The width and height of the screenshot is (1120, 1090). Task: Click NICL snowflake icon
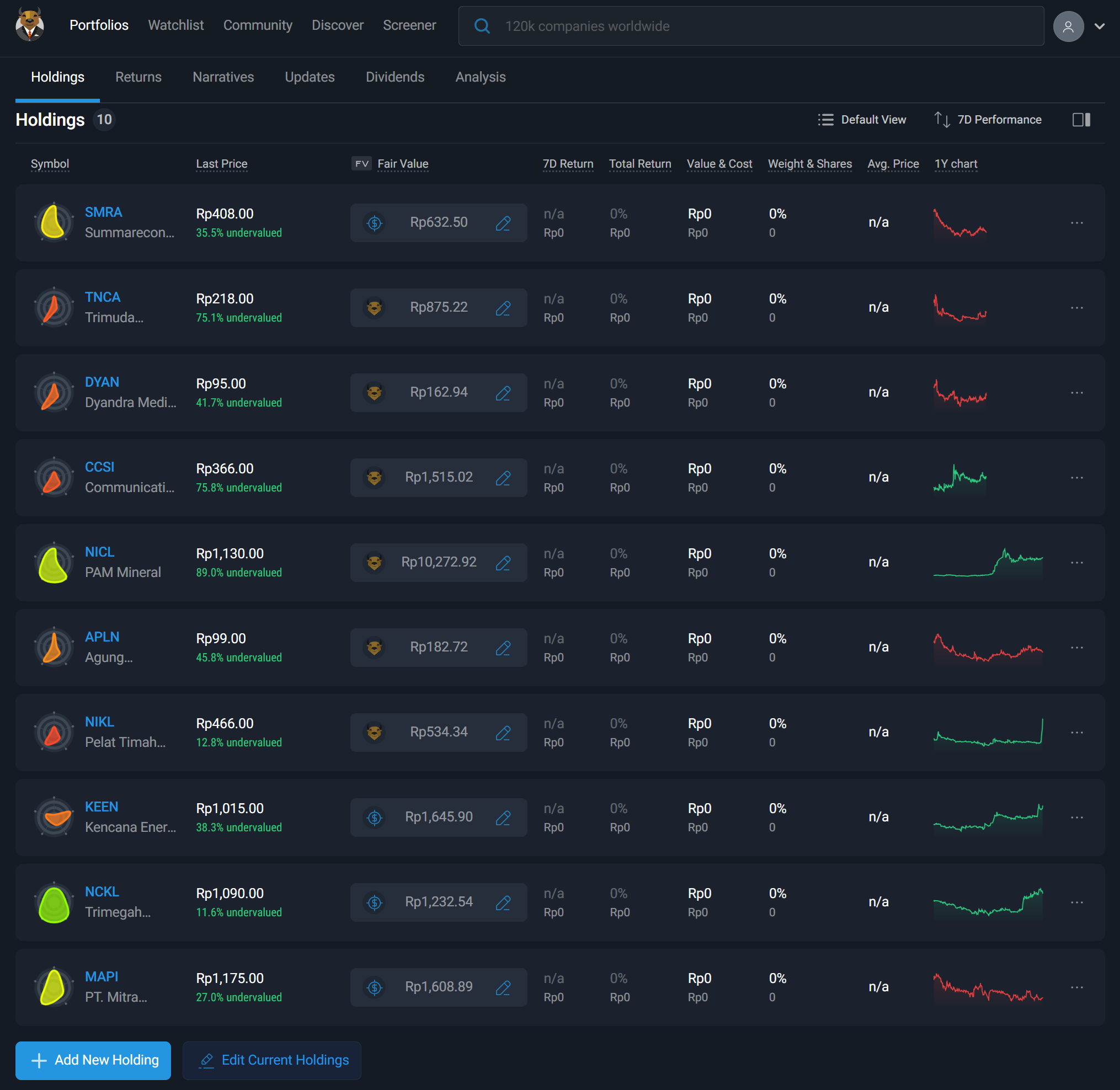tap(54, 563)
